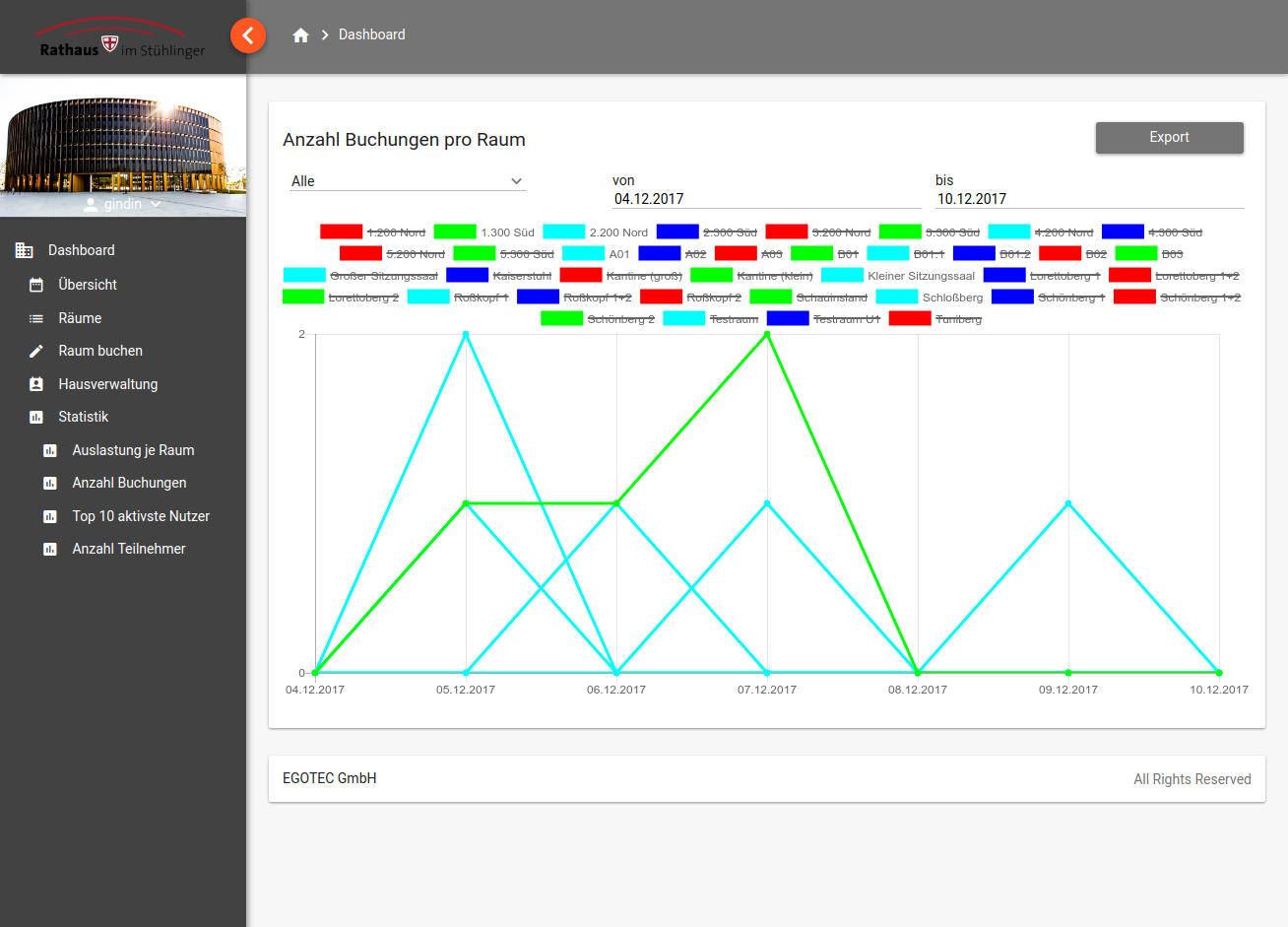Toggle the 1.300 Süd legend series
Viewport: 1288px width, 927px height.
tap(484, 232)
